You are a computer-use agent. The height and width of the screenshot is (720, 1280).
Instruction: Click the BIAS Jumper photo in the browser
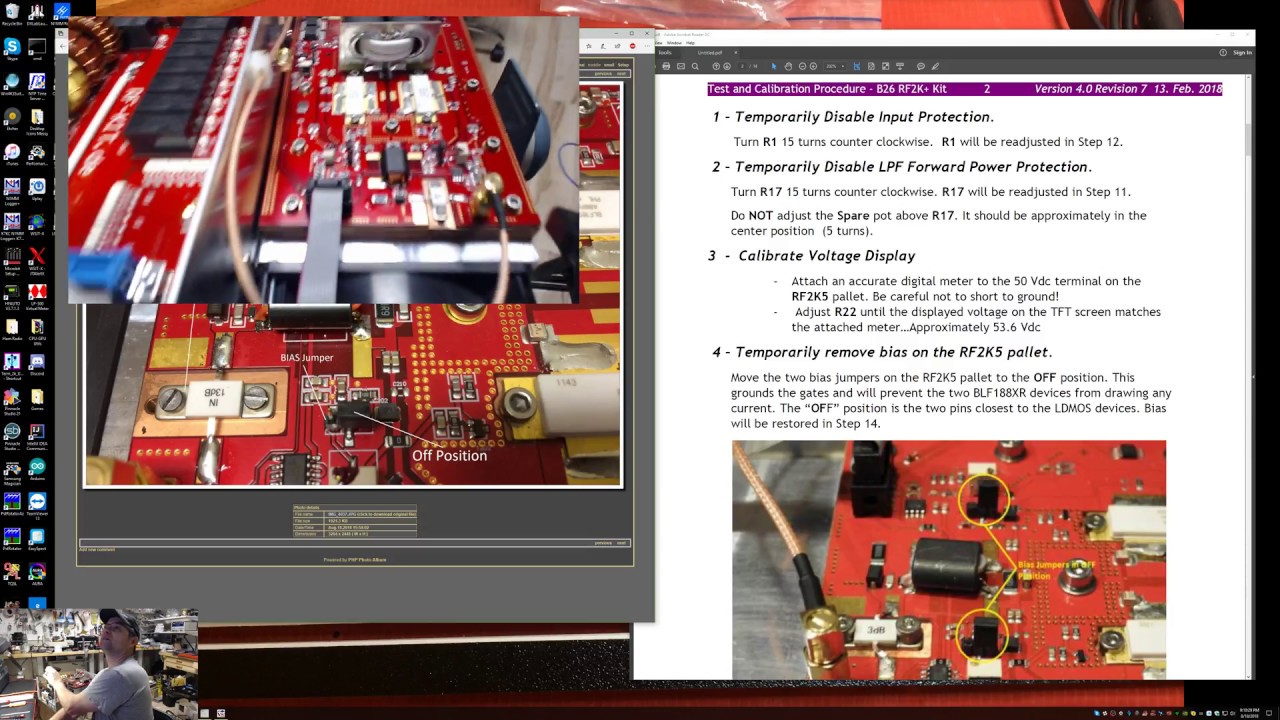[353, 394]
